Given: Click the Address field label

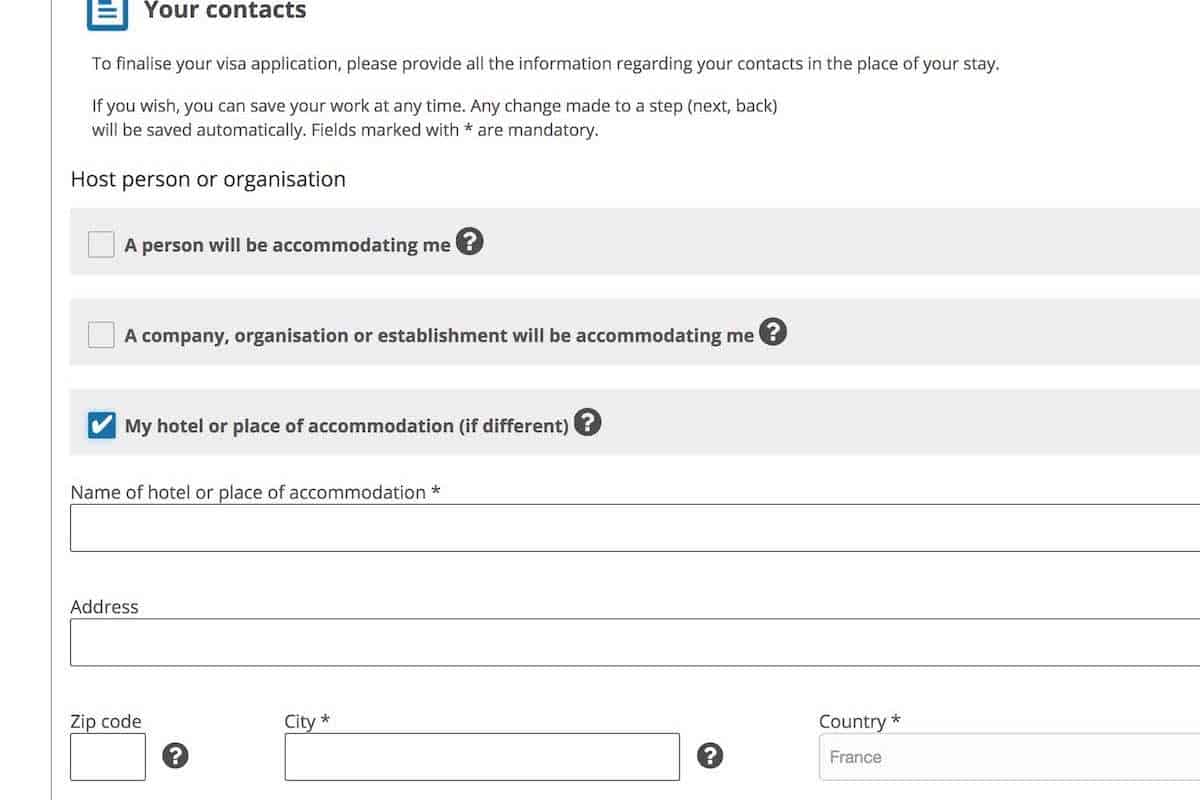Looking at the screenshot, I should (104, 607).
